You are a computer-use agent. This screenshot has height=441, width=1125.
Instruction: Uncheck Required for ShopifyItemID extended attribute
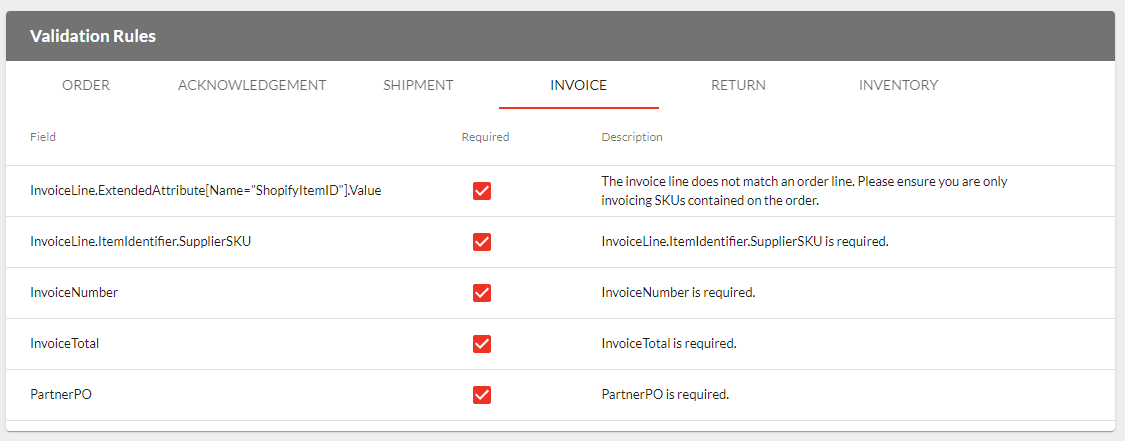481,191
